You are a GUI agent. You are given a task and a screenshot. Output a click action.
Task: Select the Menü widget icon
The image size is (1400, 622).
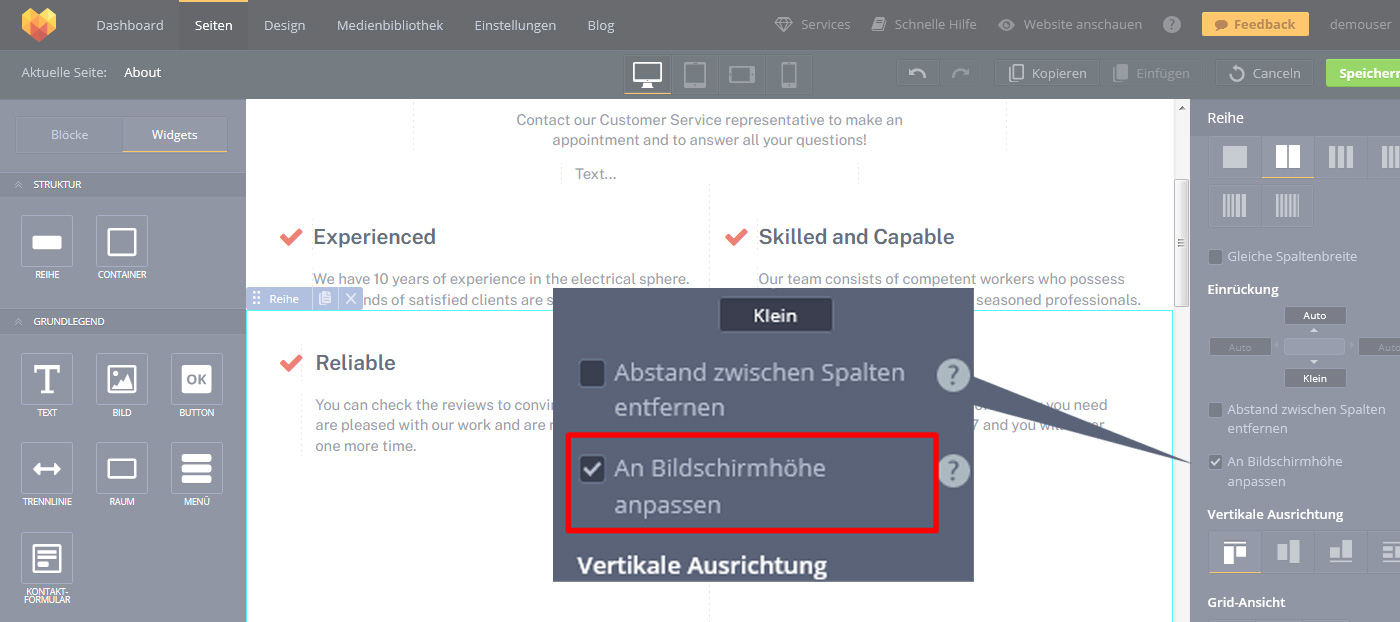click(x=197, y=468)
